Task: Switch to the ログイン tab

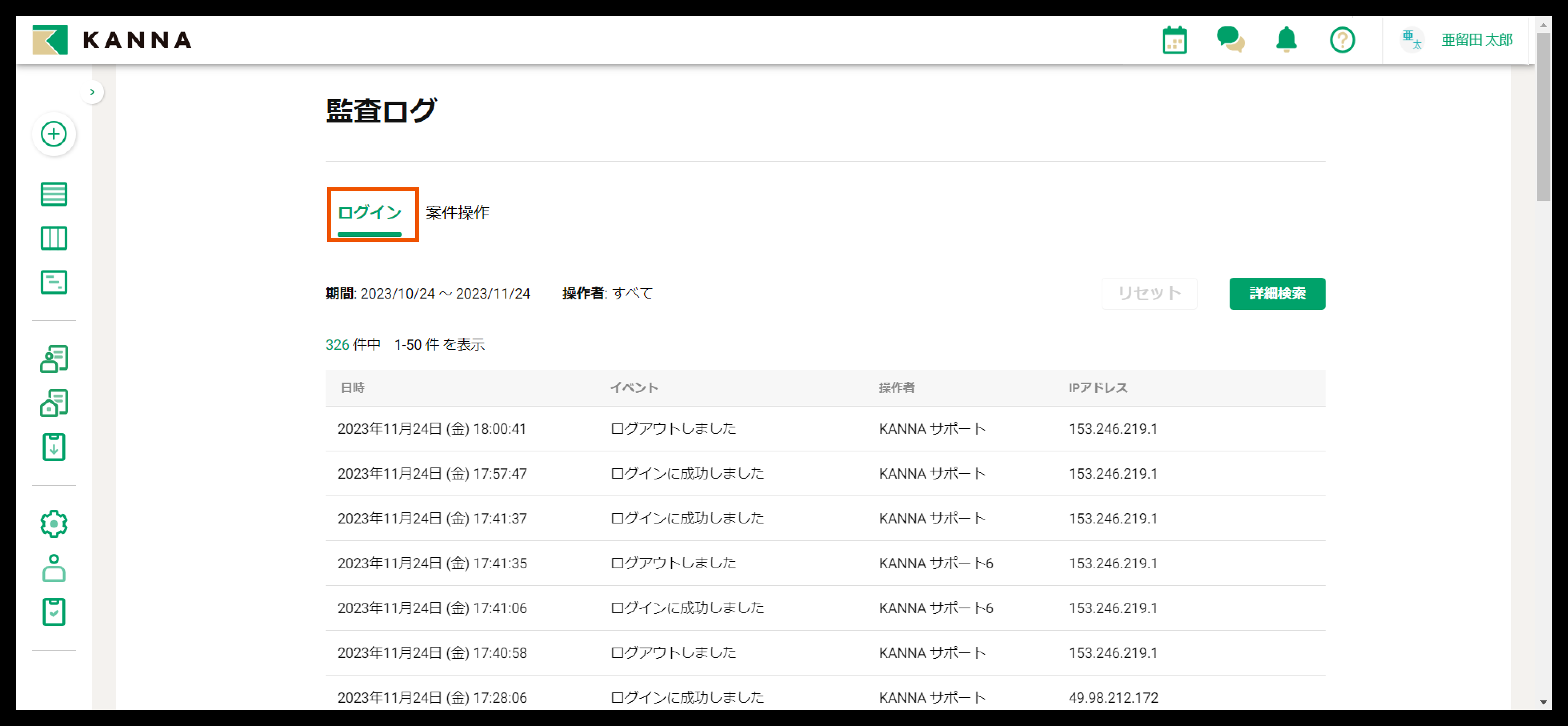Action: pyautogui.click(x=370, y=213)
